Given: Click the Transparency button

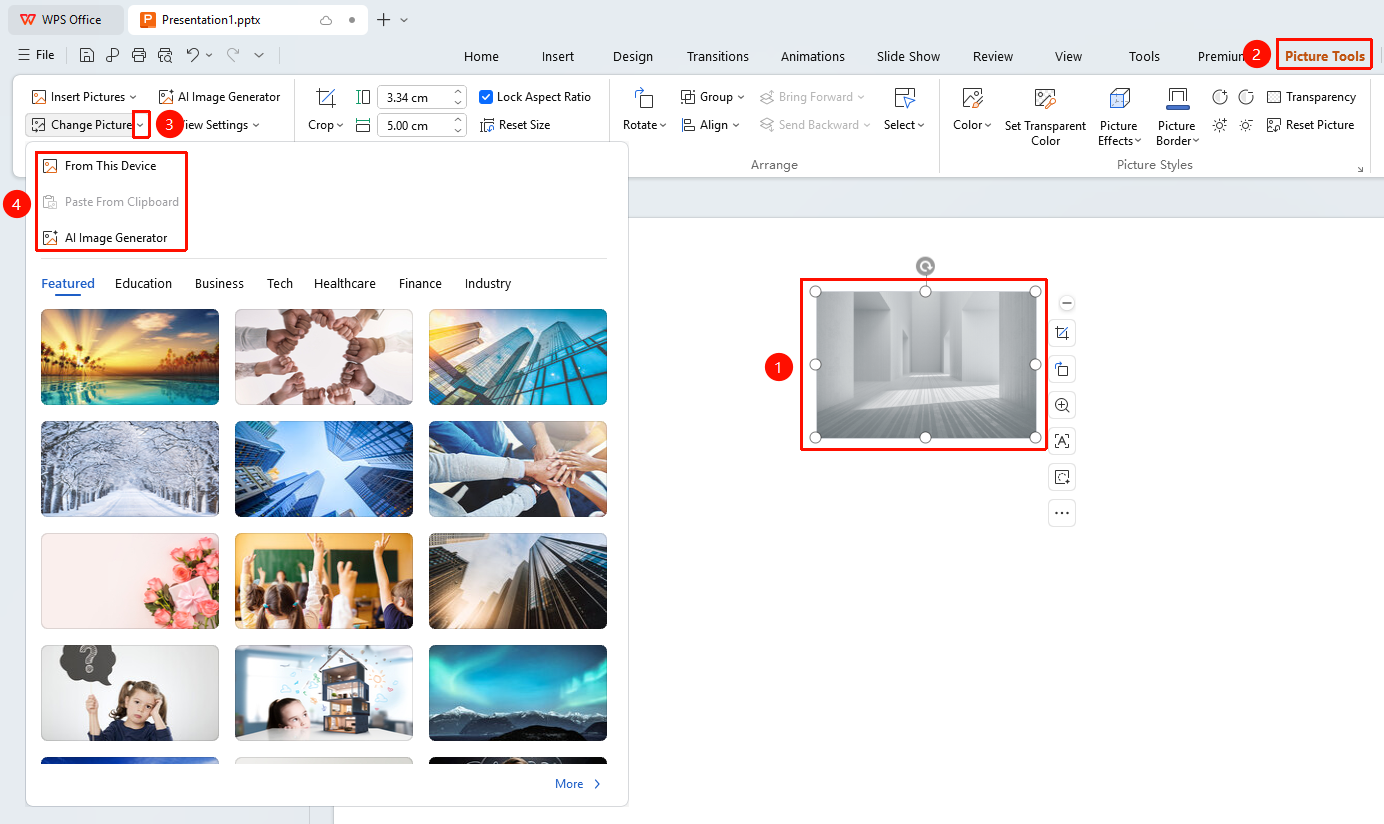Looking at the screenshot, I should tap(1311, 97).
